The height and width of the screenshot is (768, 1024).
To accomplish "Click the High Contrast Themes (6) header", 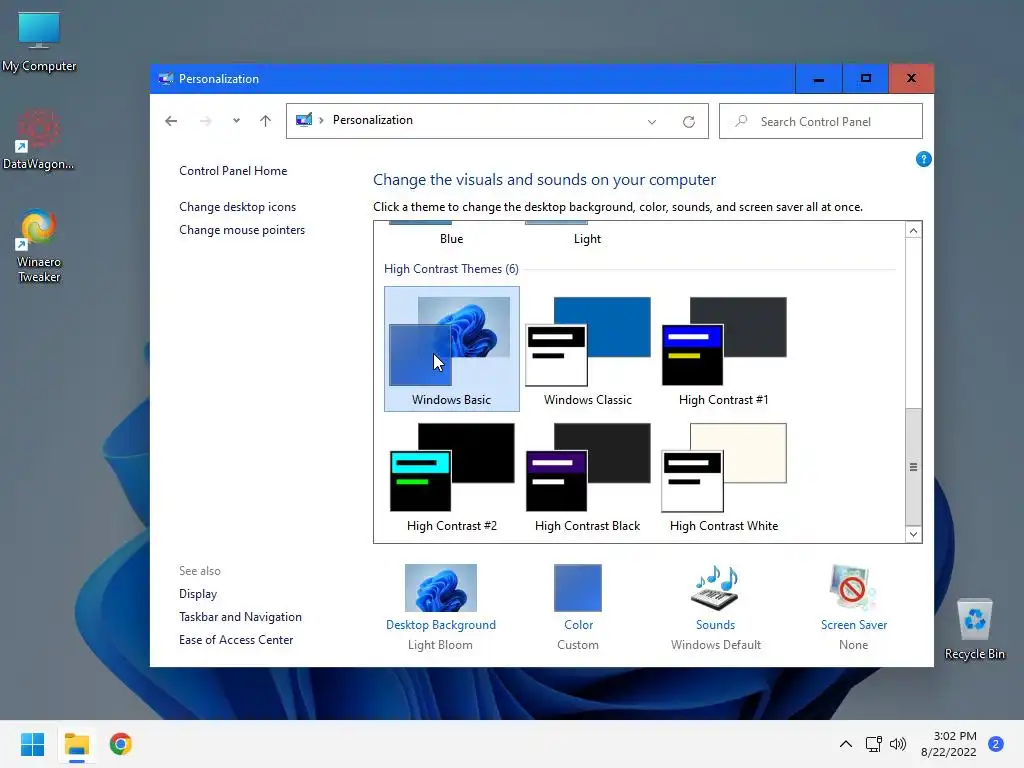I will click(x=451, y=268).
